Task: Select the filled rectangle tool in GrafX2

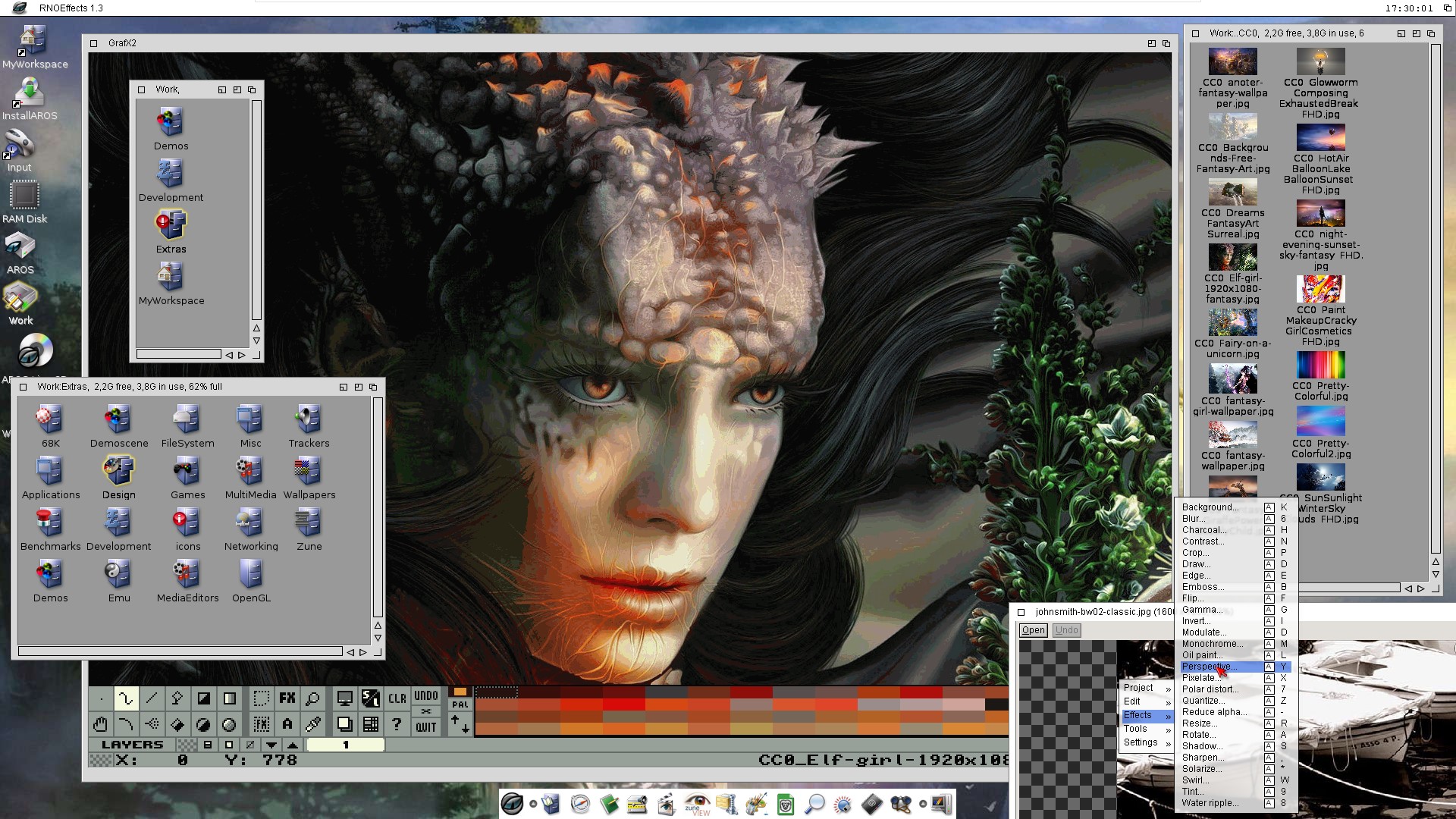Action: point(203,698)
